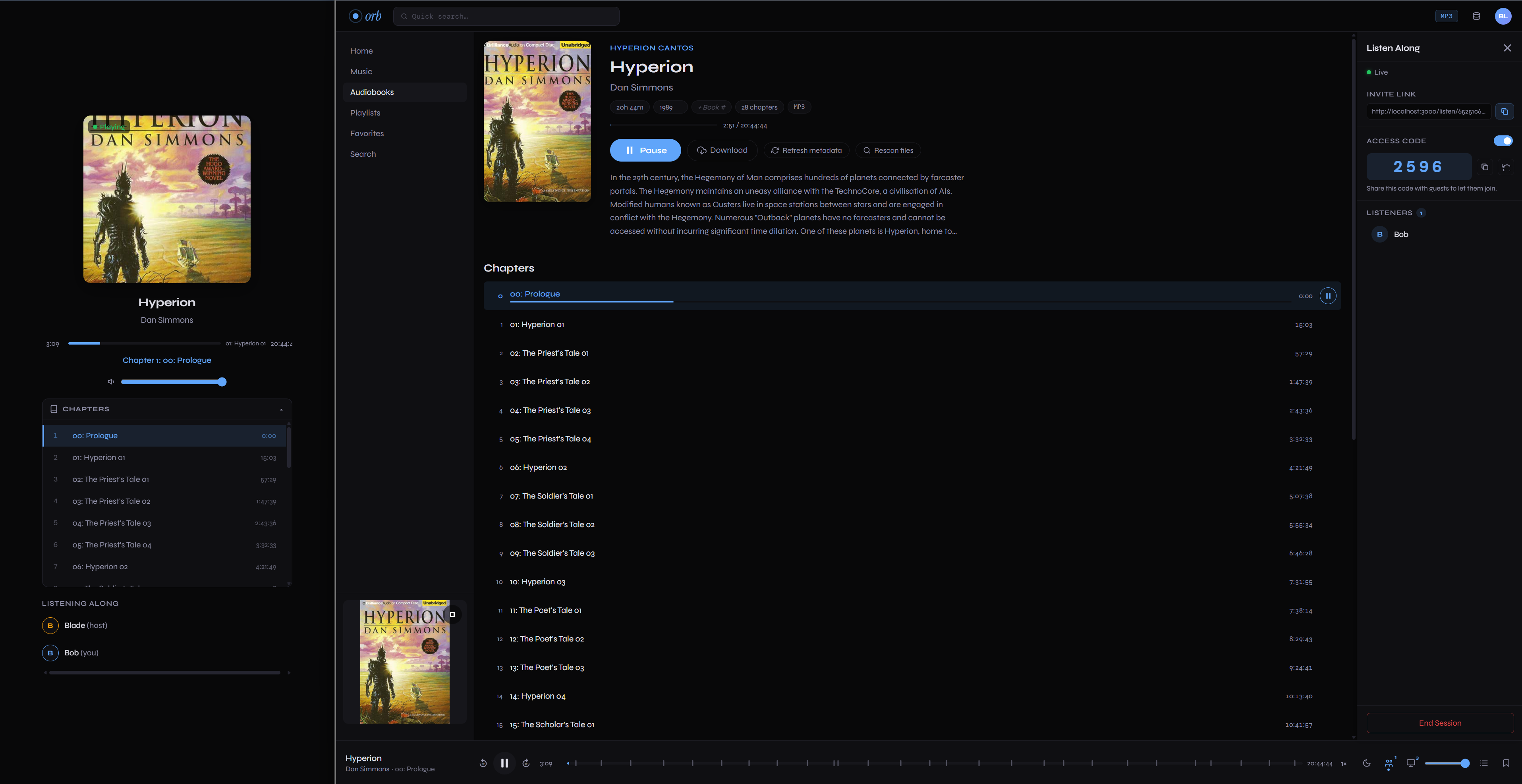Pause the 00: Prologue chapter row
Viewport: 1522px width, 784px height.
pyautogui.click(x=1328, y=296)
